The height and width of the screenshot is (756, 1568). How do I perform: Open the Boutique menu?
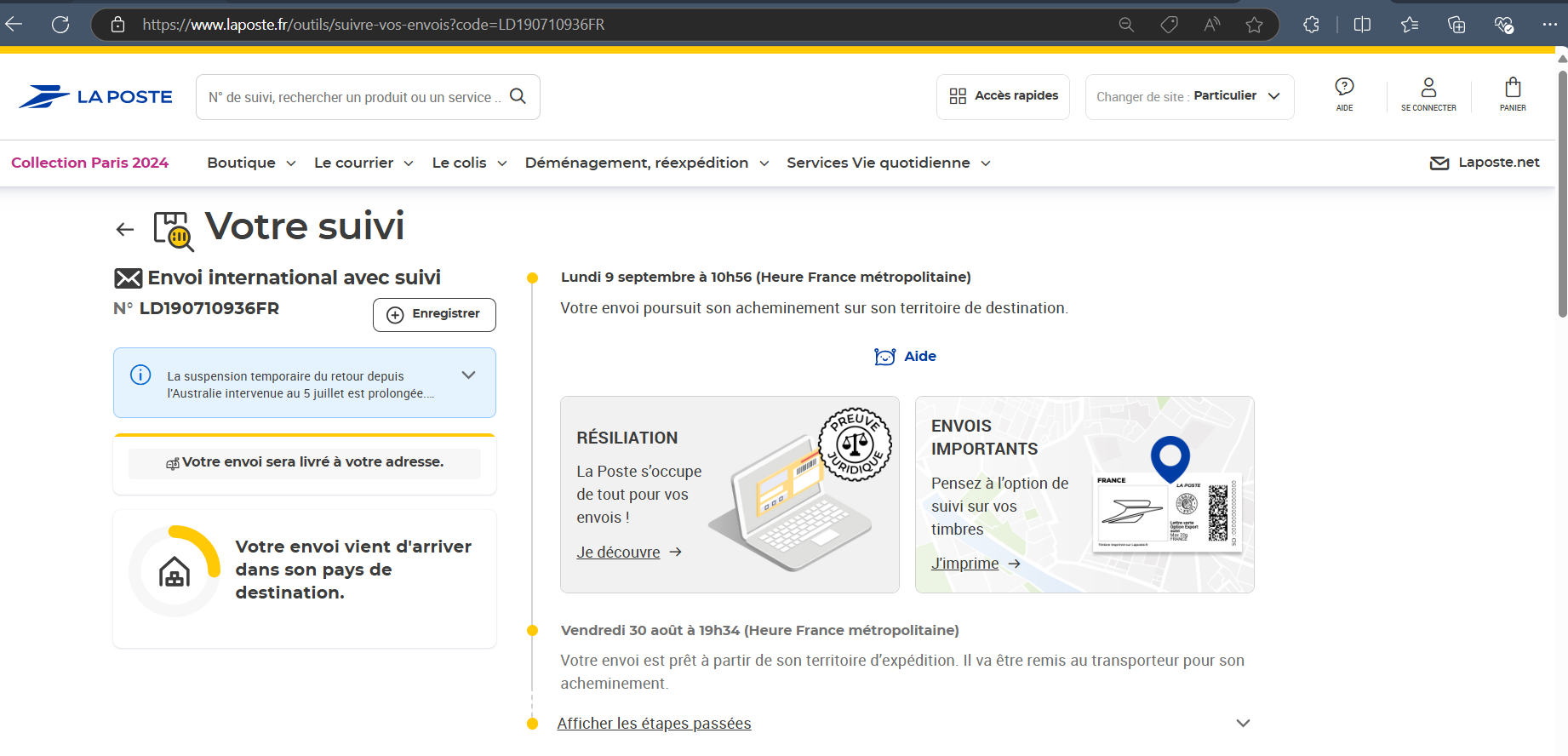point(251,163)
